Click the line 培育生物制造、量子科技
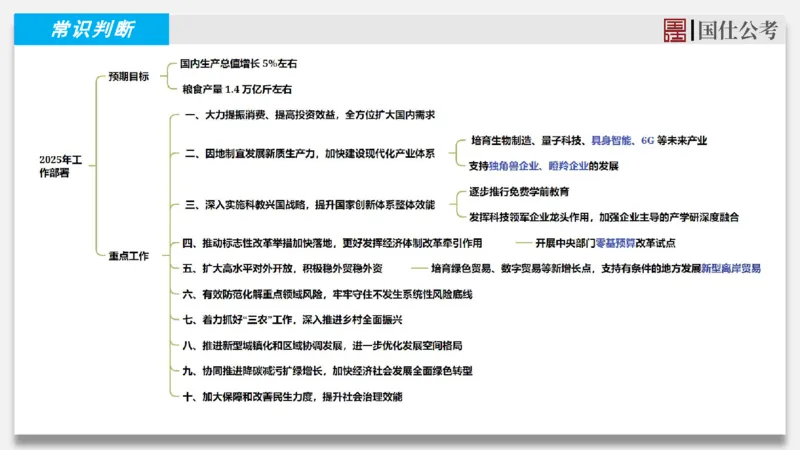The image size is (800, 450). [589, 140]
